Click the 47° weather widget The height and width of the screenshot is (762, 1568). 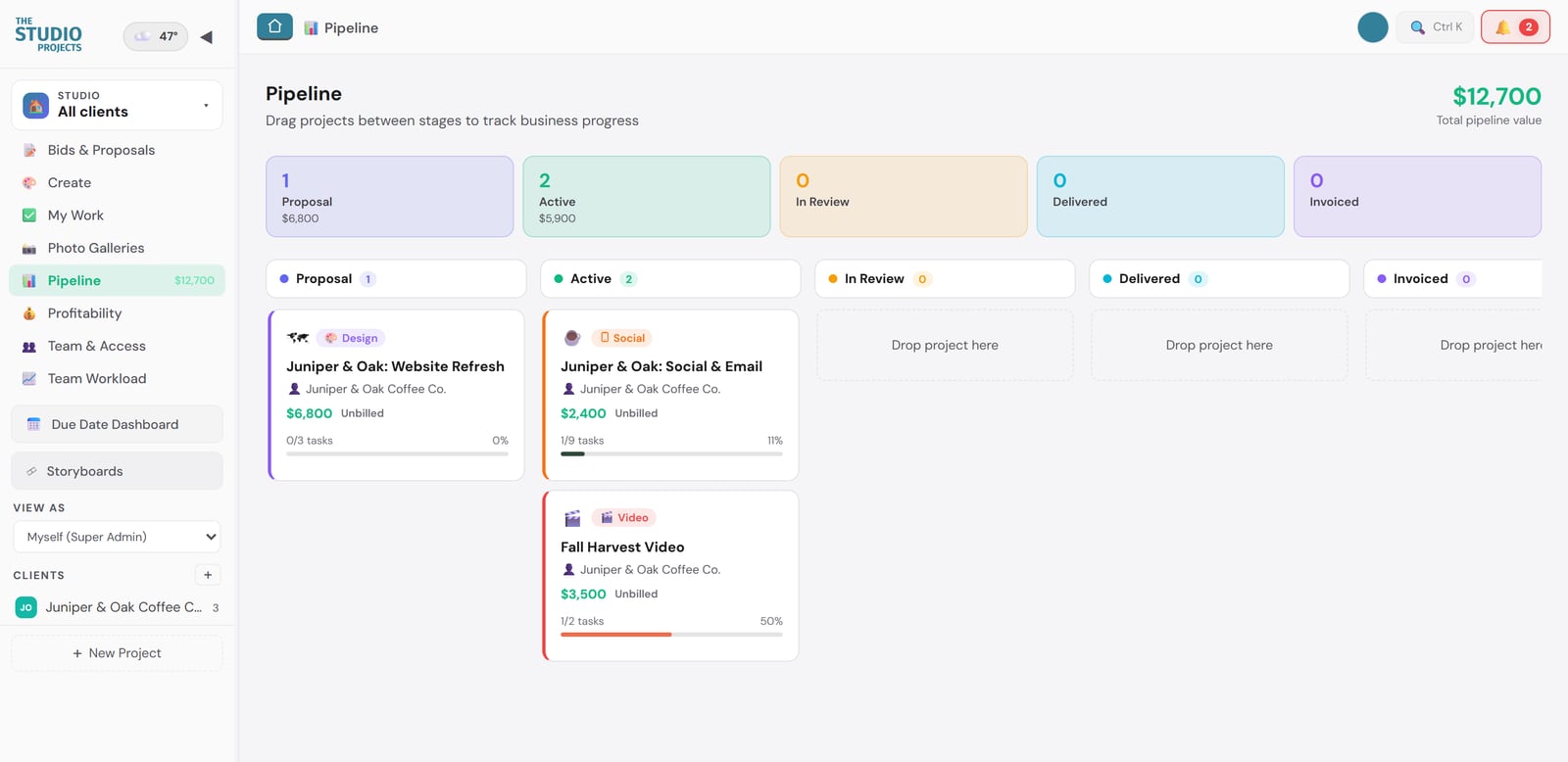point(156,36)
